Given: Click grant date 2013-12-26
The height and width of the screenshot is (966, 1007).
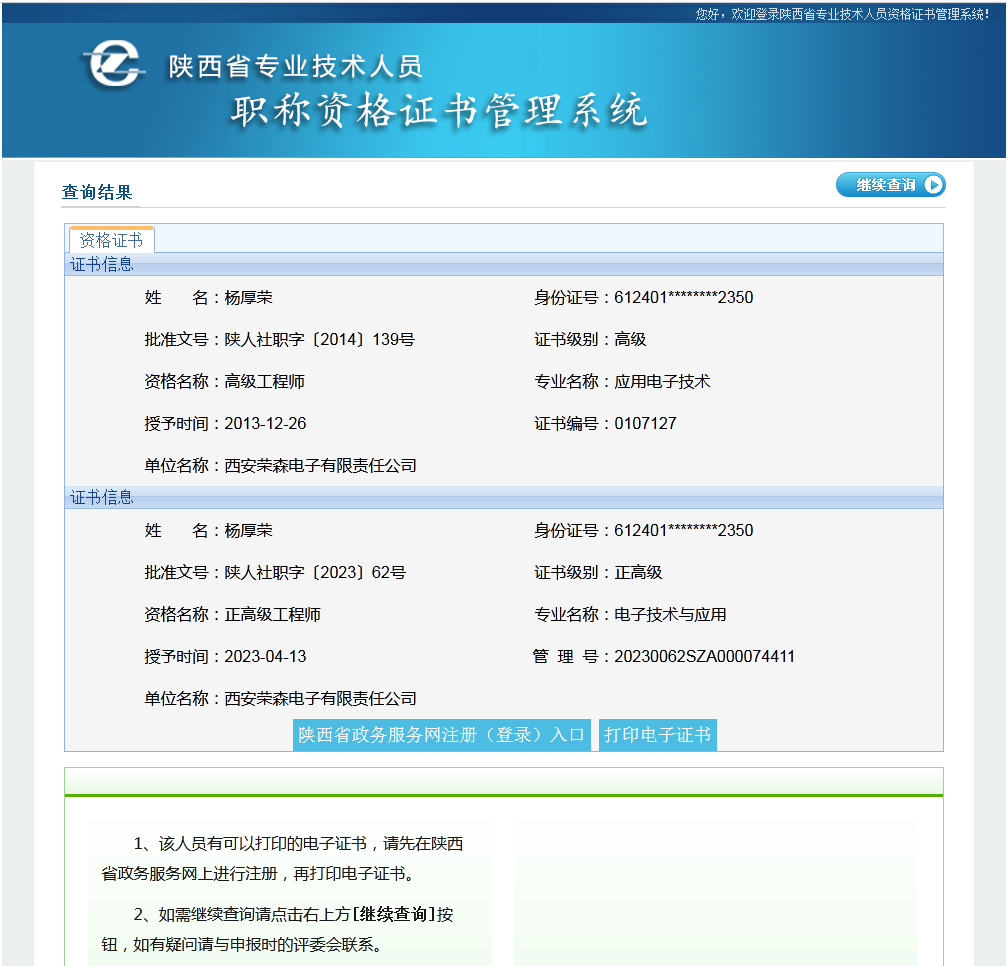Looking at the screenshot, I should pyautogui.click(x=265, y=423).
